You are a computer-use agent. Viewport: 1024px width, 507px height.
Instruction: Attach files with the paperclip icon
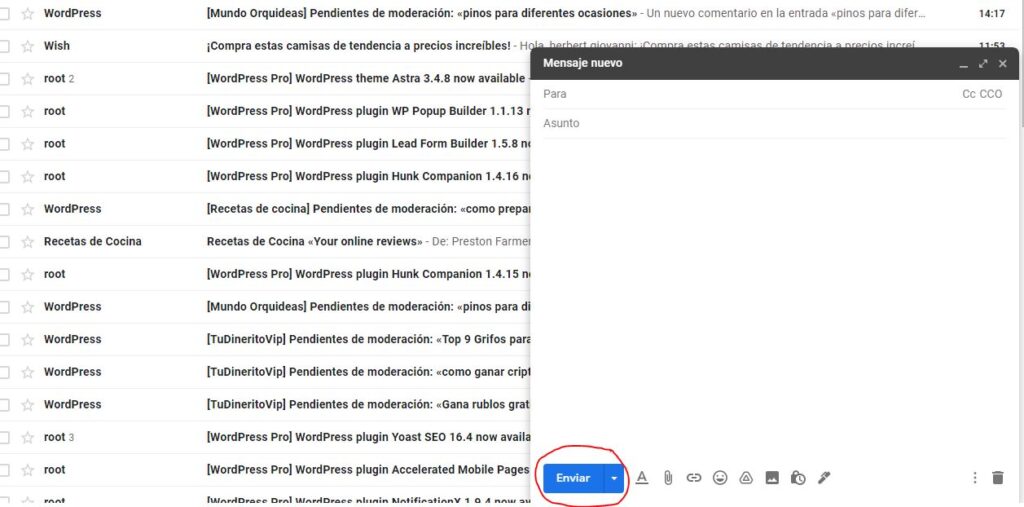(668, 478)
